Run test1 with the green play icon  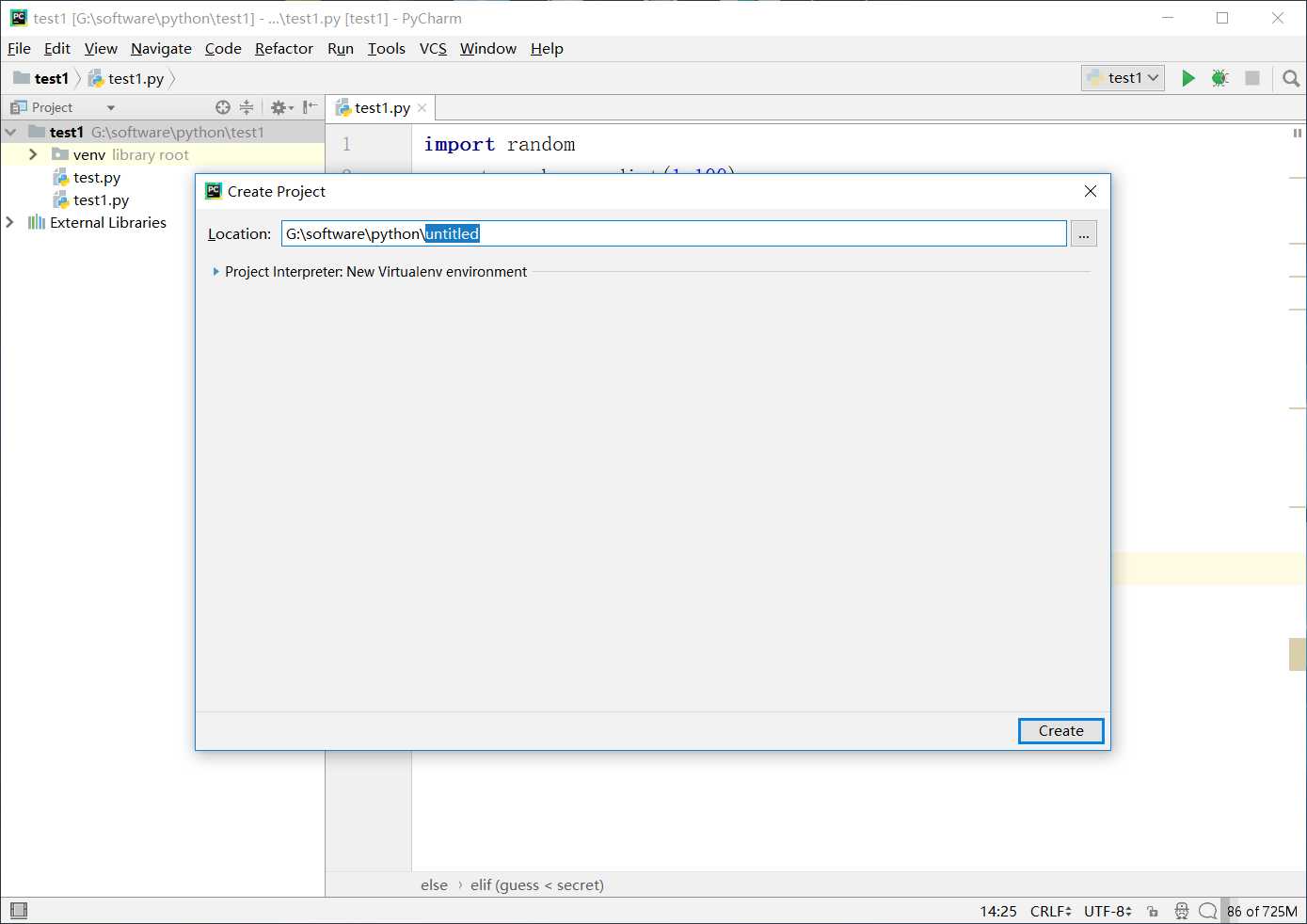[1188, 78]
